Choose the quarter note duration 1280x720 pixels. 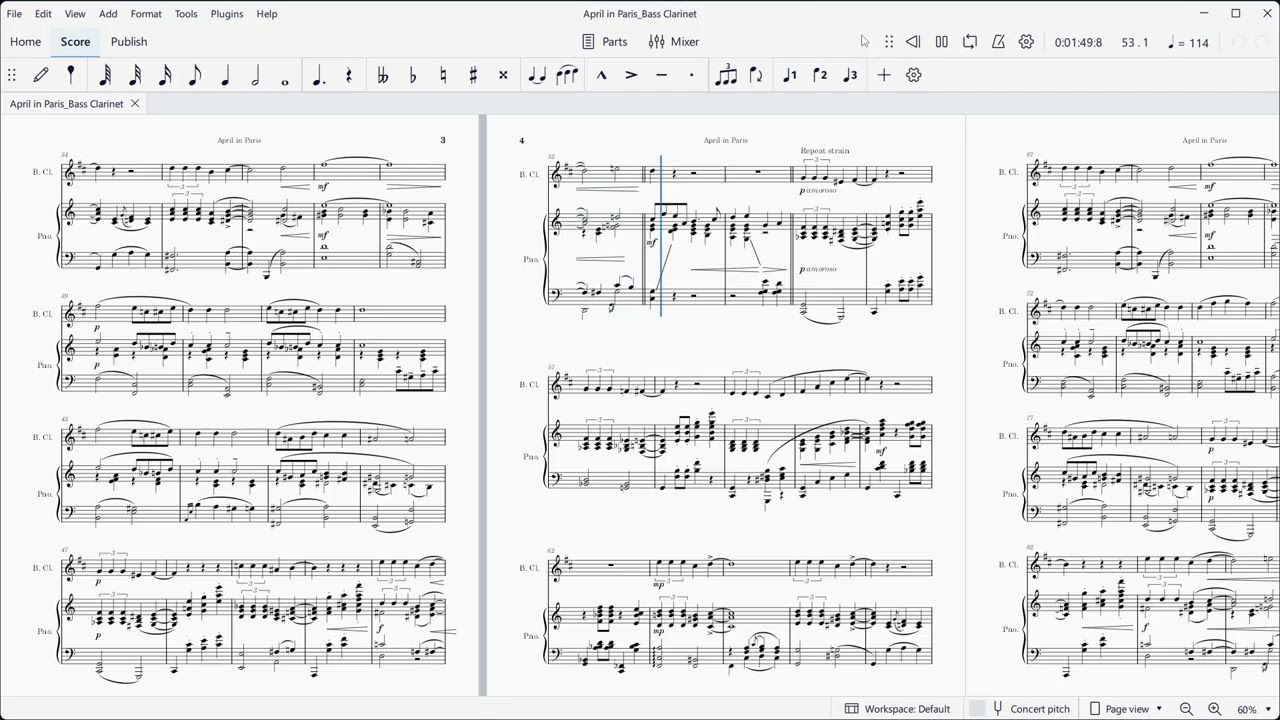coord(225,75)
